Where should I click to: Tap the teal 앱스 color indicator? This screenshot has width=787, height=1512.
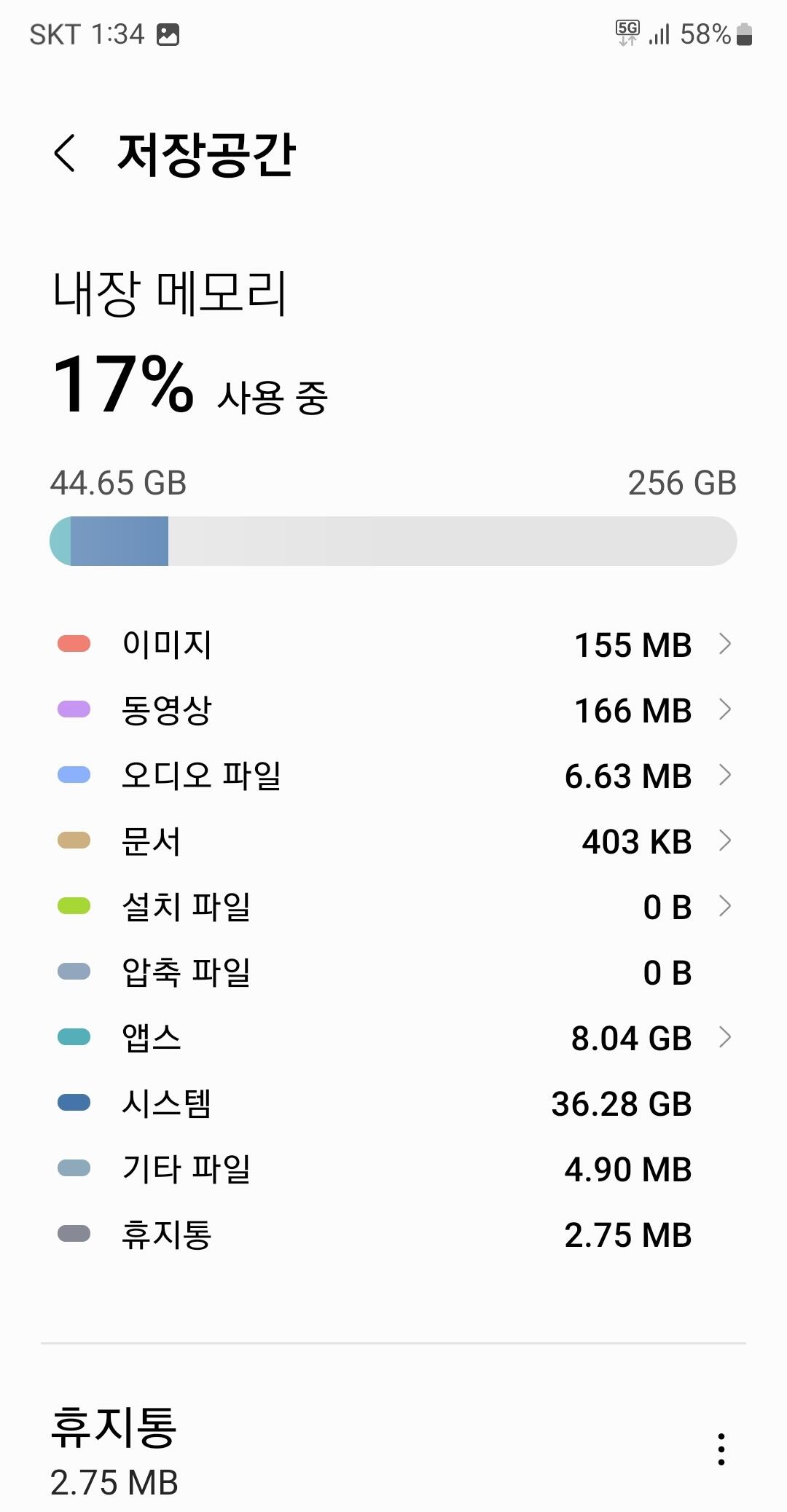pos(74,1037)
